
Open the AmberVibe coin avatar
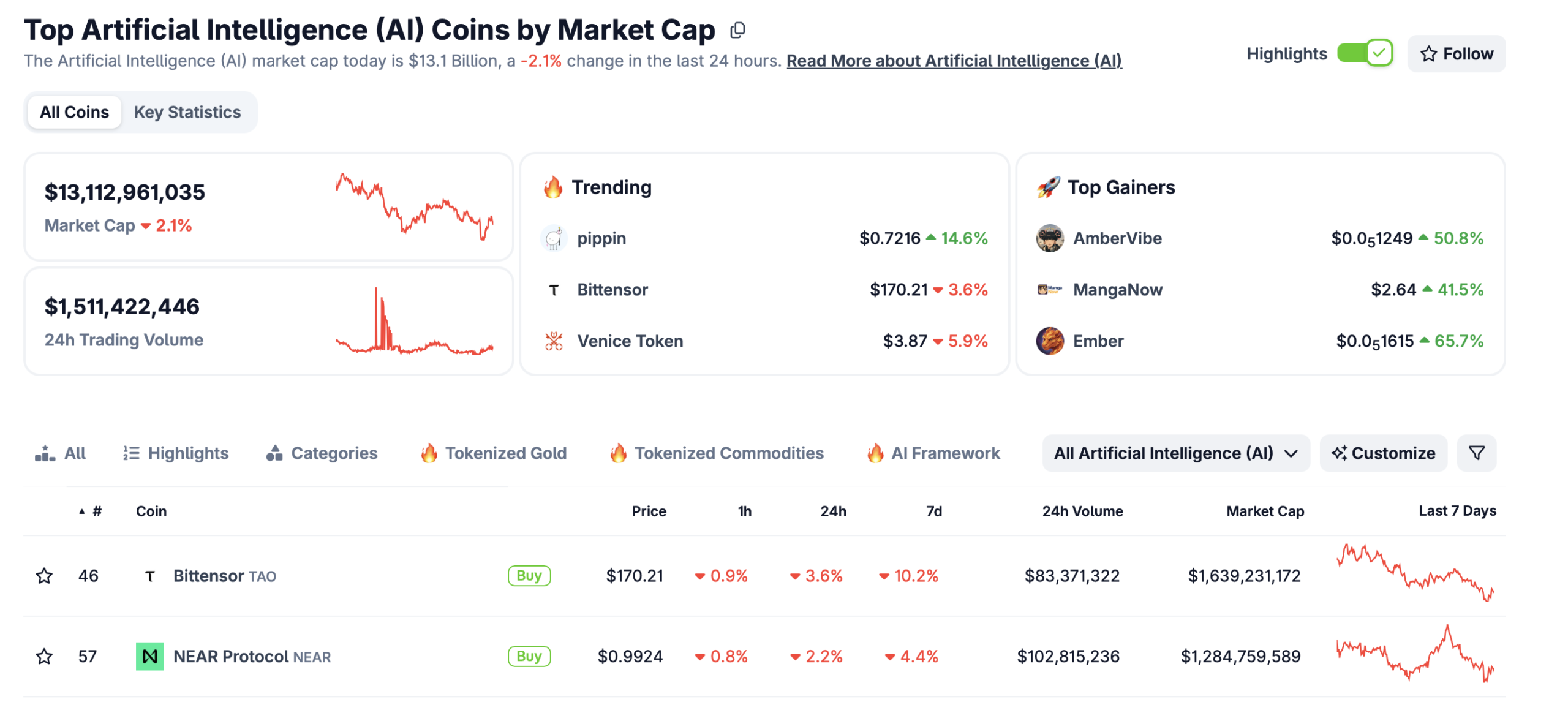click(x=1049, y=238)
